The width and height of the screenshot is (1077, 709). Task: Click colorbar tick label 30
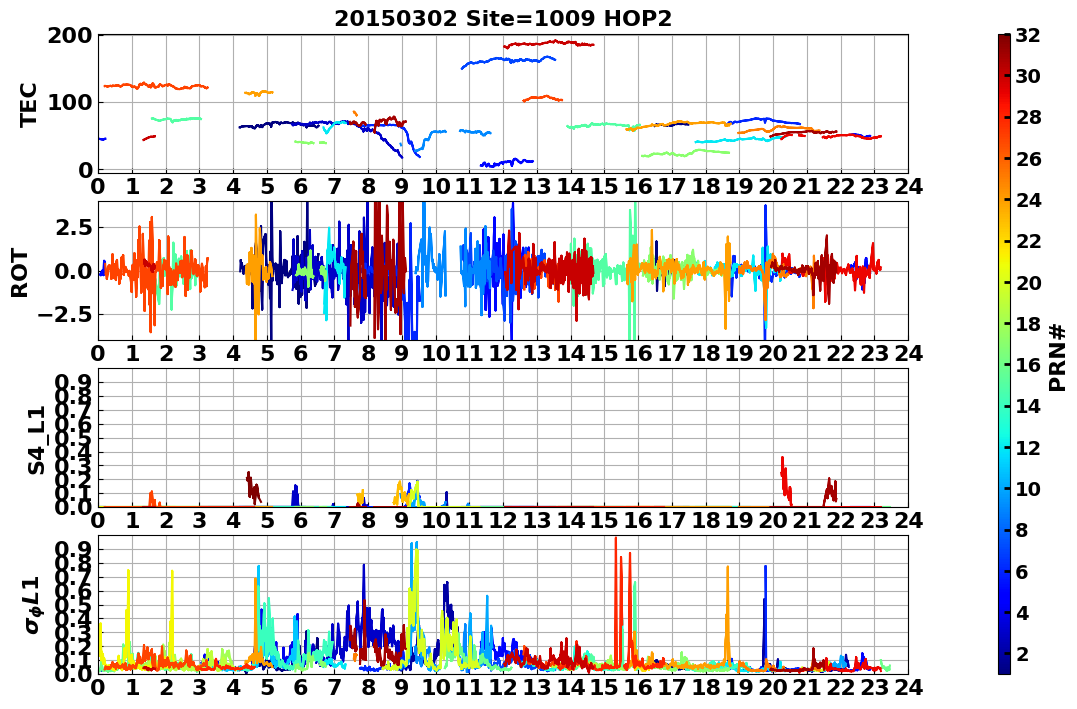click(x=1028, y=76)
